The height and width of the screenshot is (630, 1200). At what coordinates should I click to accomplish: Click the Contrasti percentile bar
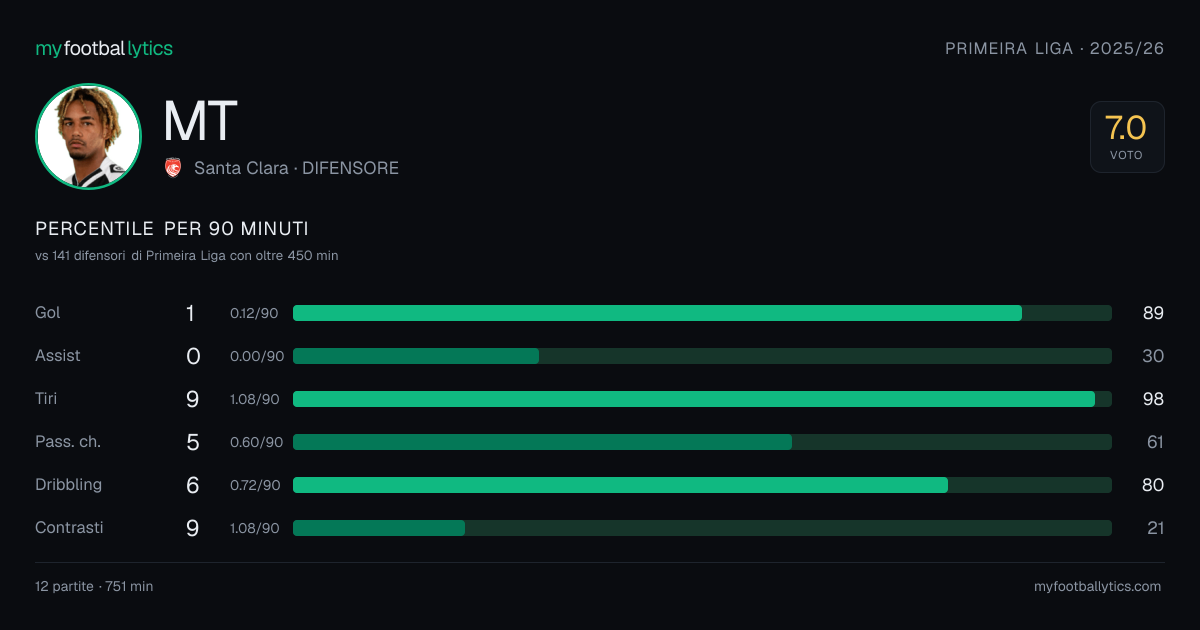point(702,528)
